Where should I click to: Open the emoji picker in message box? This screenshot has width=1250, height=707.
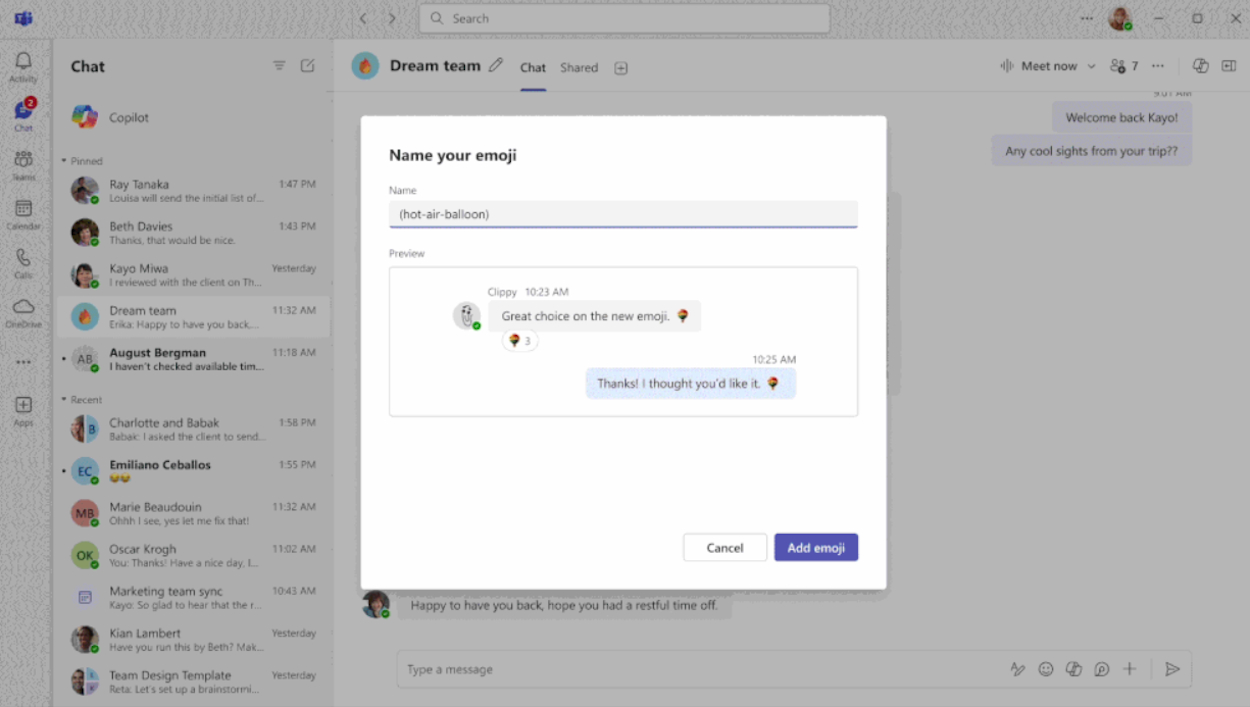(x=1046, y=669)
